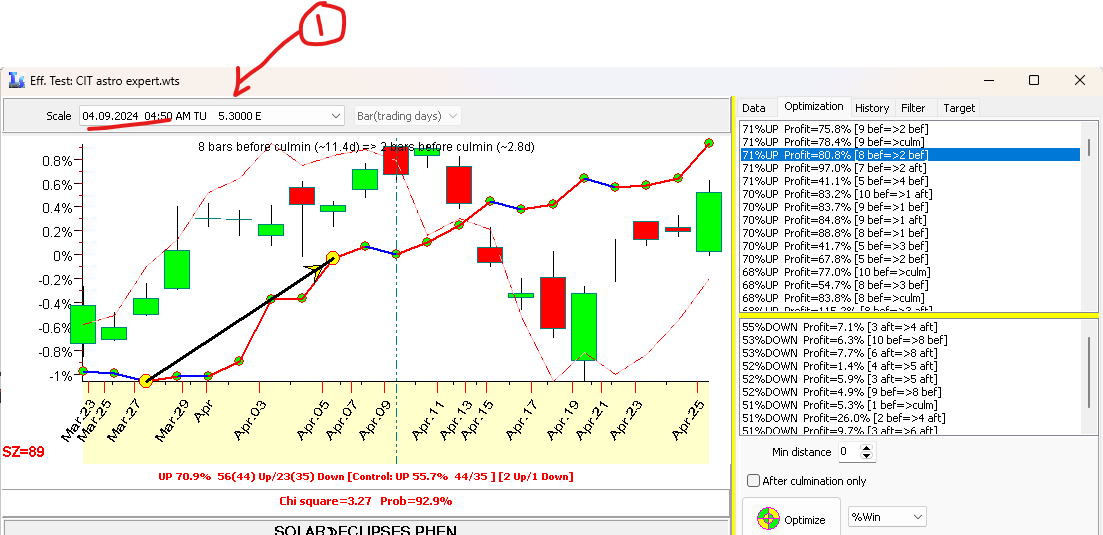Image resolution: width=1103 pixels, height=535 pixels.
Task: Maximize the Eff. Test window
Action: (x=1033, y=80)
